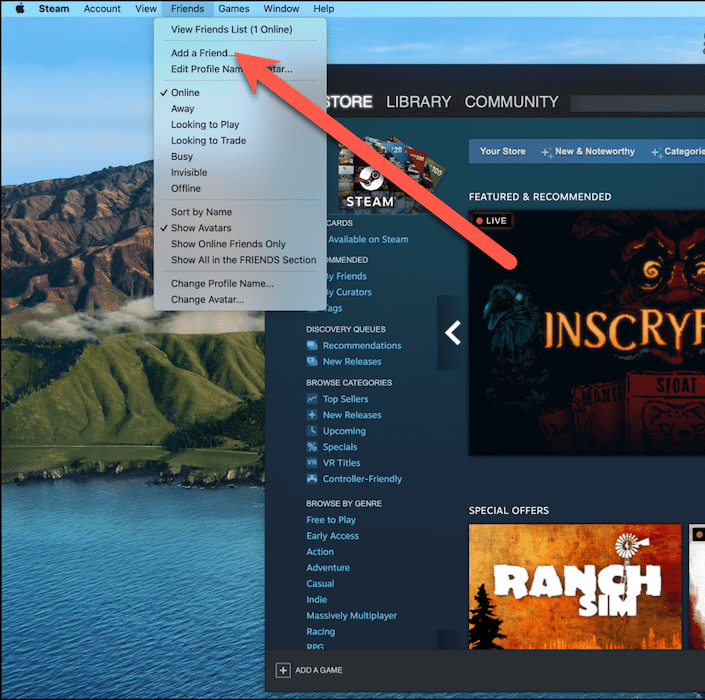Click the New Releases discovery queue icon
The height and width of the screenshot is (700, 705).
coord(312,361)
